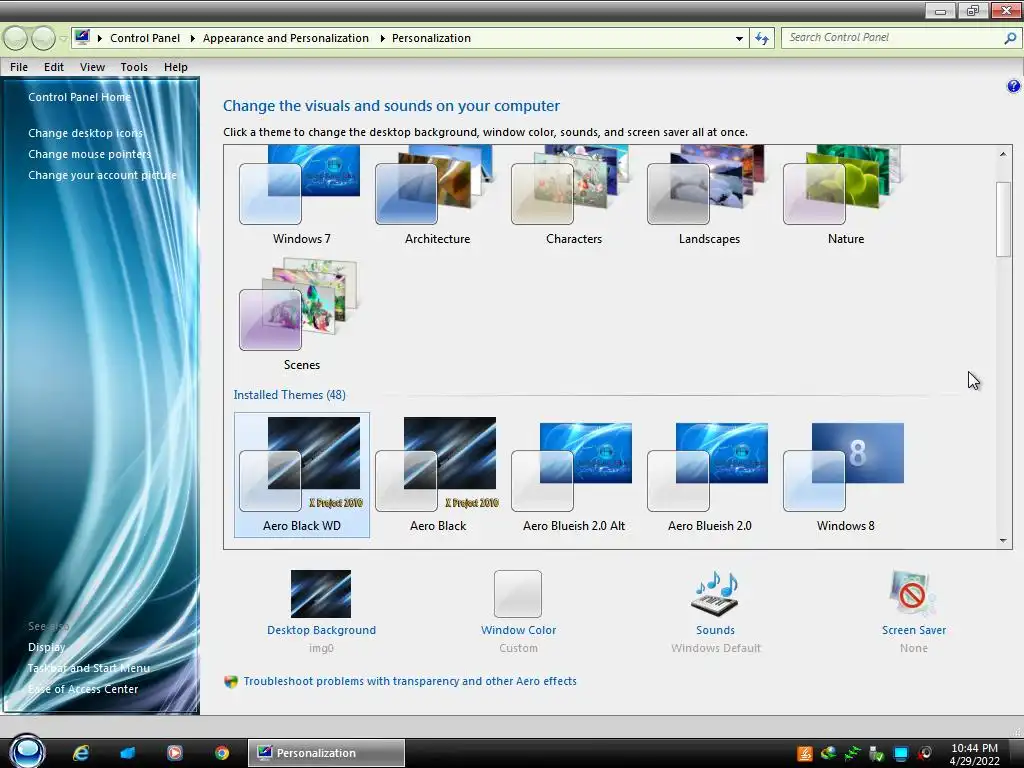Screen dimensions: 1024x768
Task: Open the Sounds settings icon
Action: [715, 594]
